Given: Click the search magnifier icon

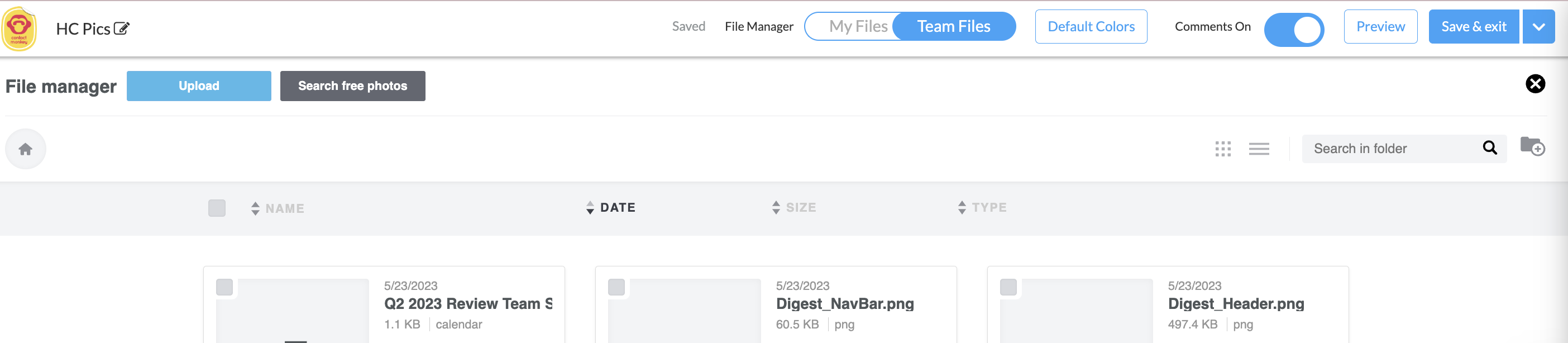Looking at the screenshot, I should [x=1489, y=148].
